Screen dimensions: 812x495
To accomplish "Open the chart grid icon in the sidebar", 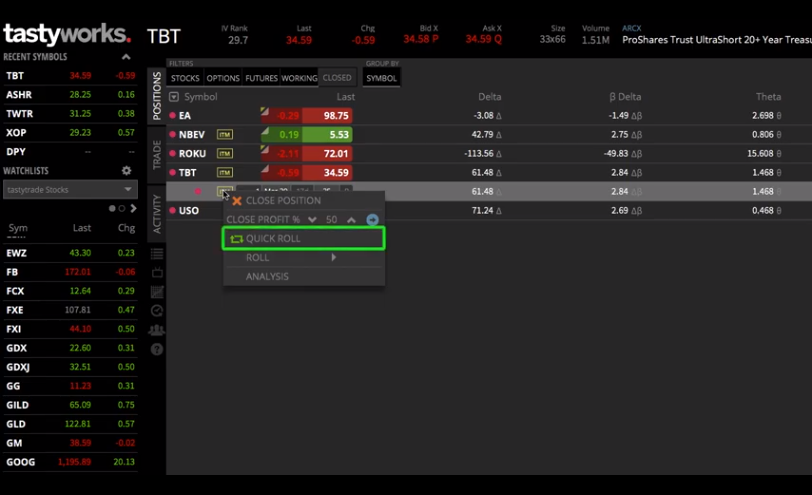I will [157, 292].
